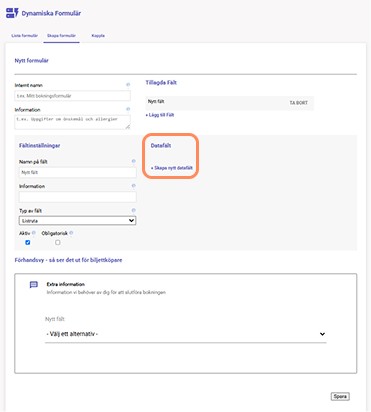Viewport: 371px width, 412px height.
Task: Click the Förhandsvy heading text
Action: pyautogui.click(x=68, y=260)
